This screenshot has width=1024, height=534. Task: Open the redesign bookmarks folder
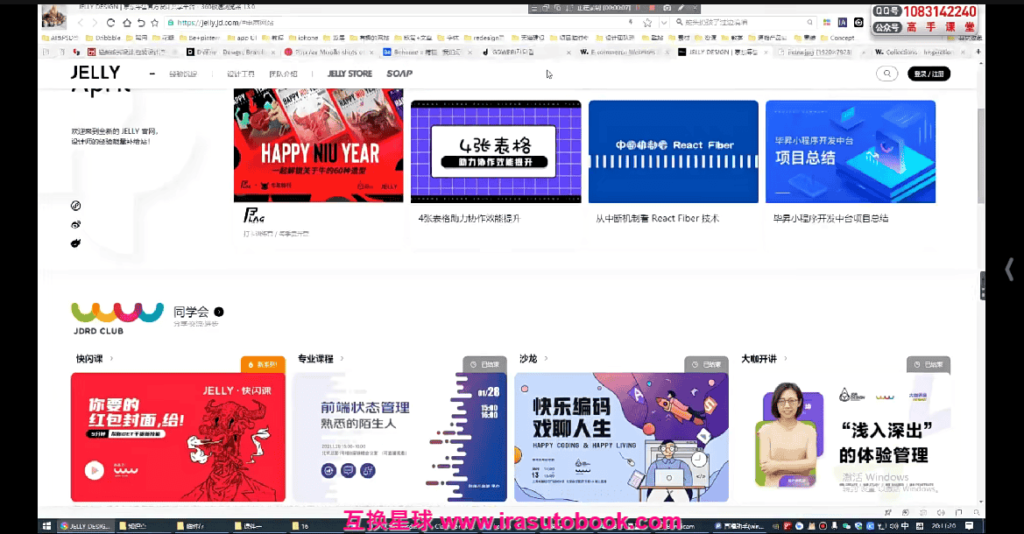click(484, 38)
